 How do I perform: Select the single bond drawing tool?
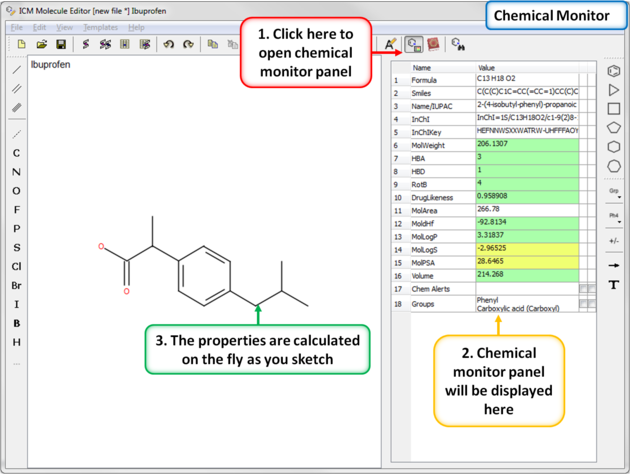point(16,70)
